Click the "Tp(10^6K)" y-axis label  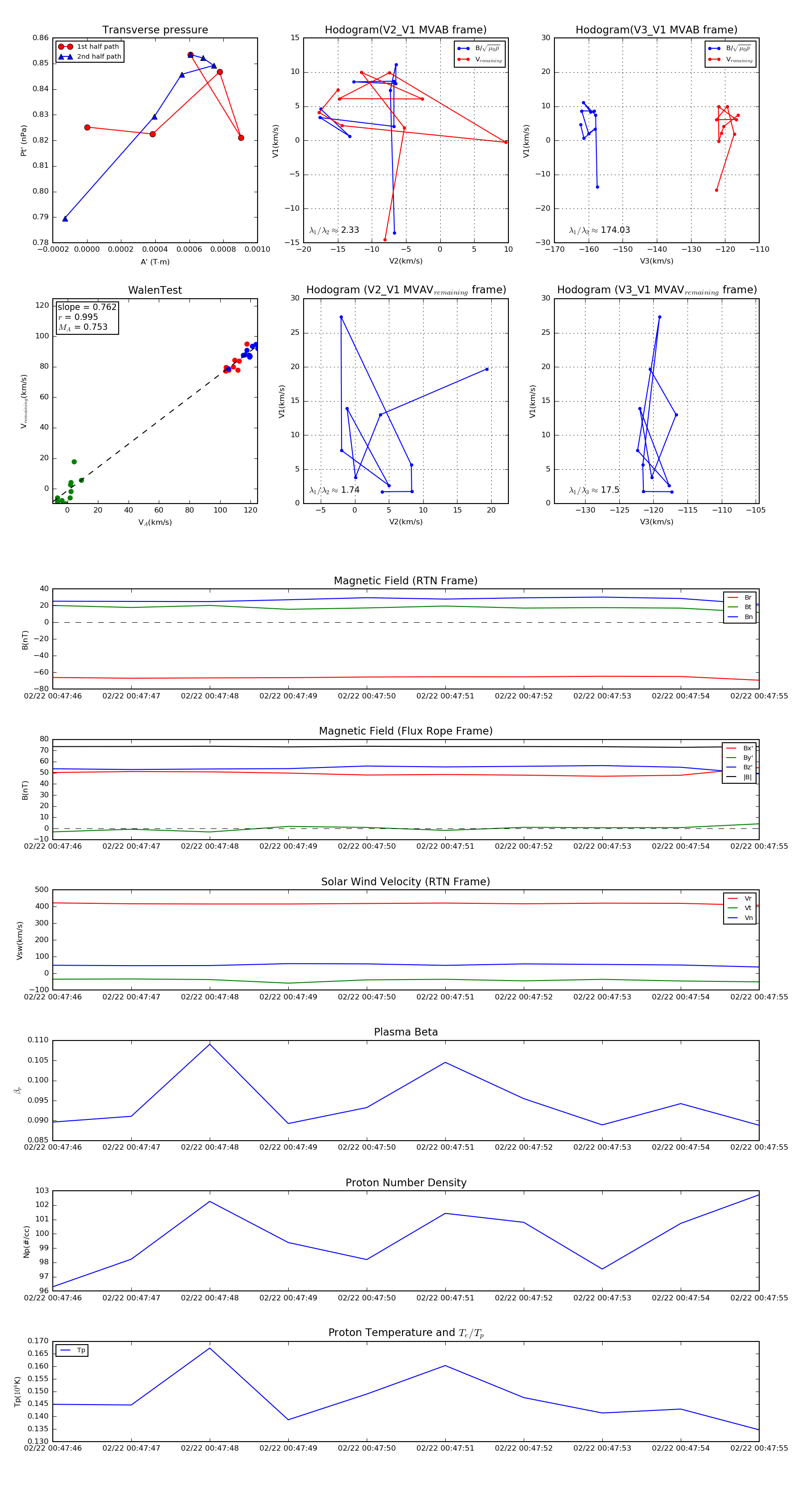[17, 1392]
